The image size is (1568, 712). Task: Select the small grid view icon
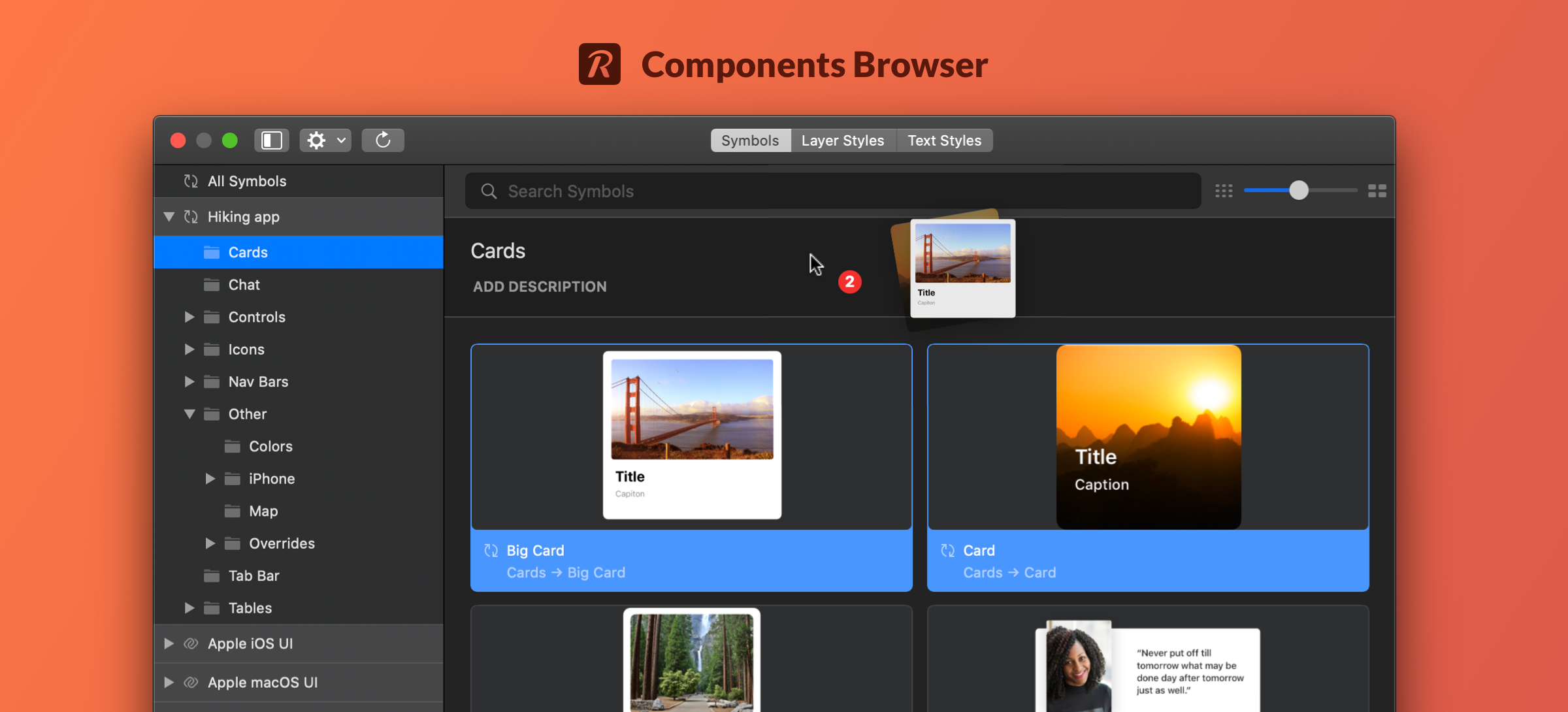click(1224, 191)
